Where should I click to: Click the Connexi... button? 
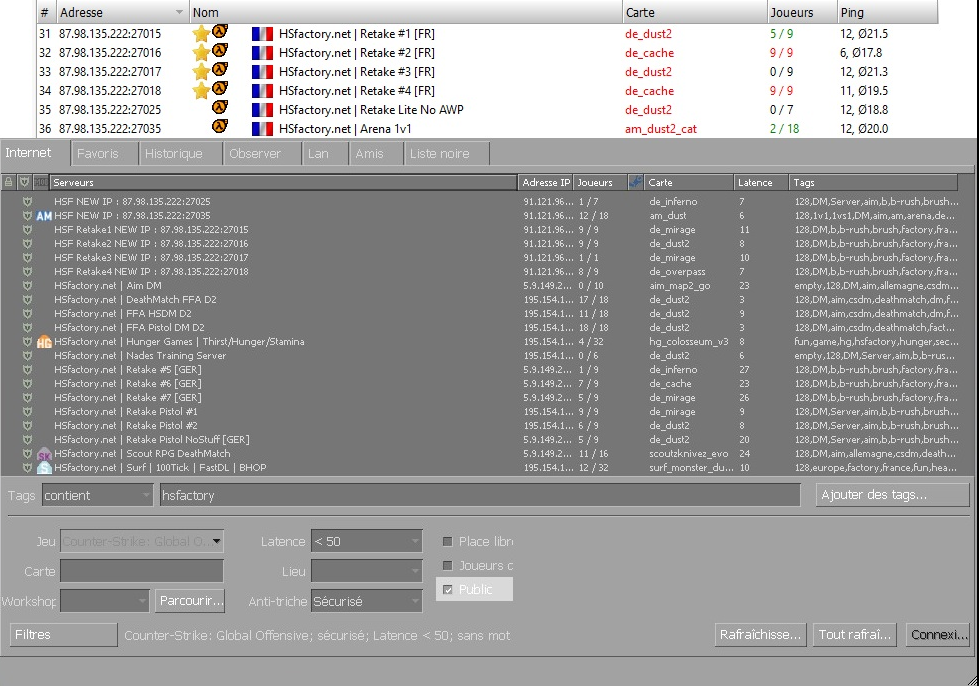pos(937,635)
